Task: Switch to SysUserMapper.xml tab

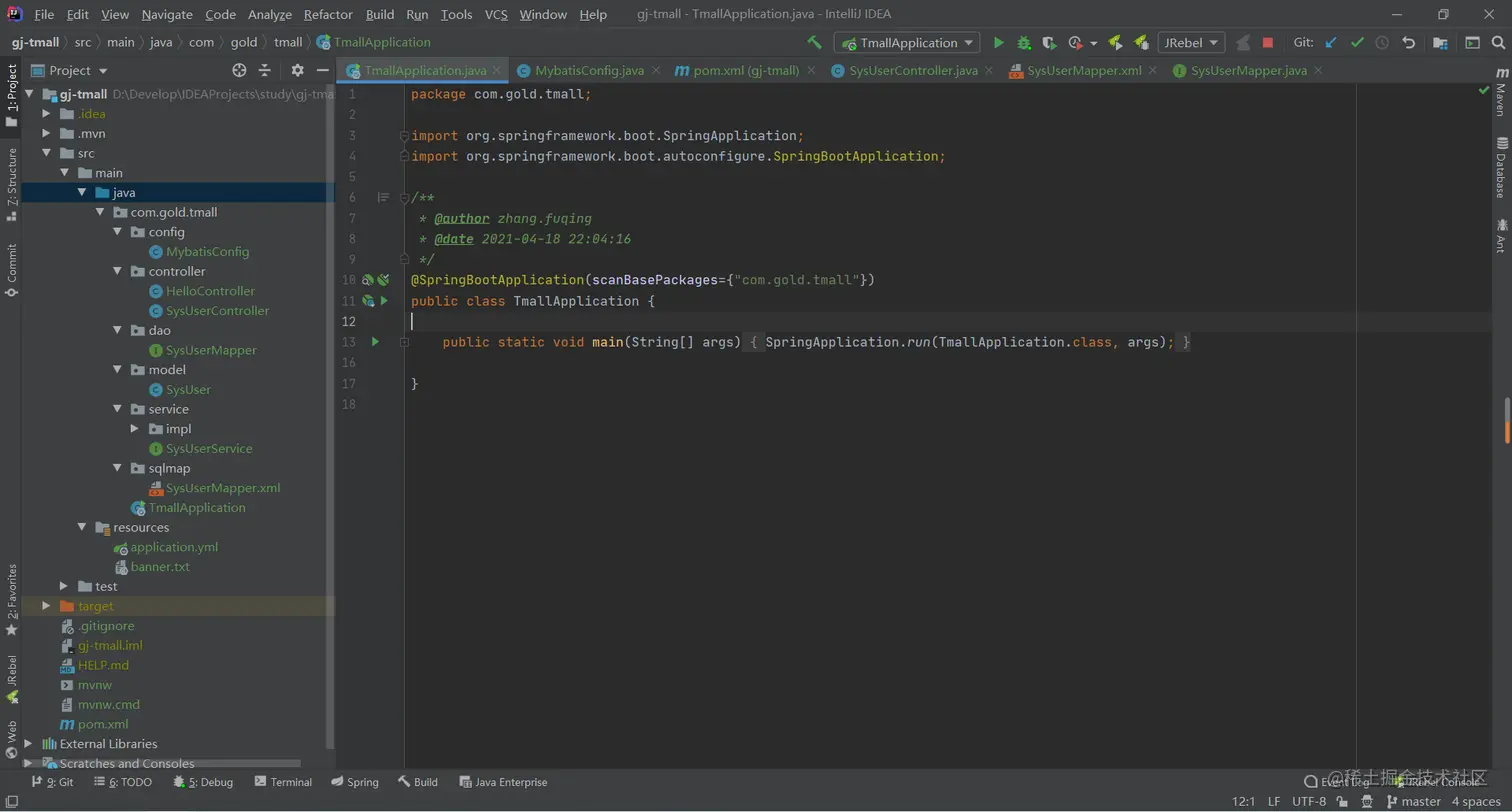Action: click(1084, 70)
